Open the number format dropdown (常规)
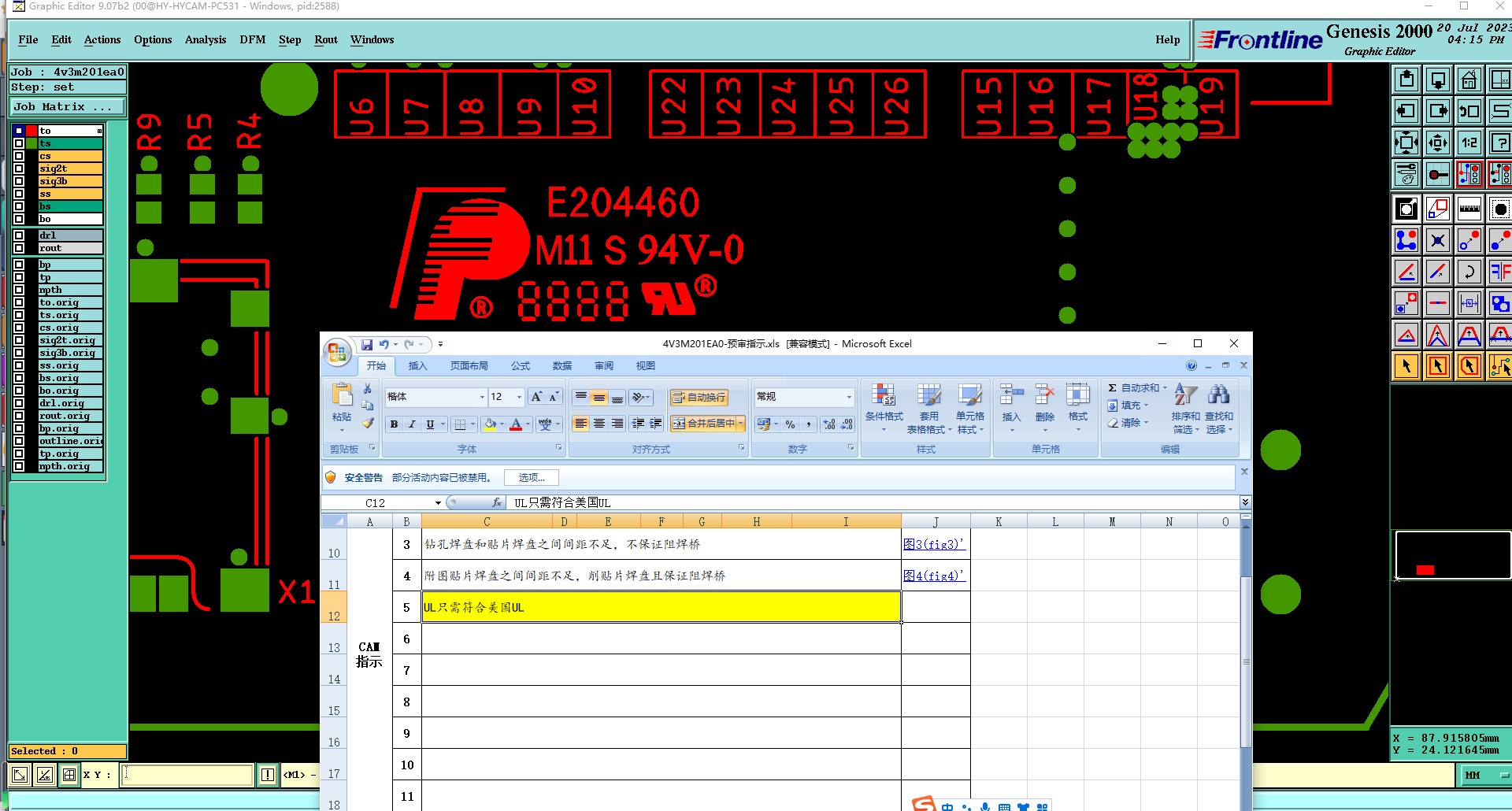 (848, 397)
